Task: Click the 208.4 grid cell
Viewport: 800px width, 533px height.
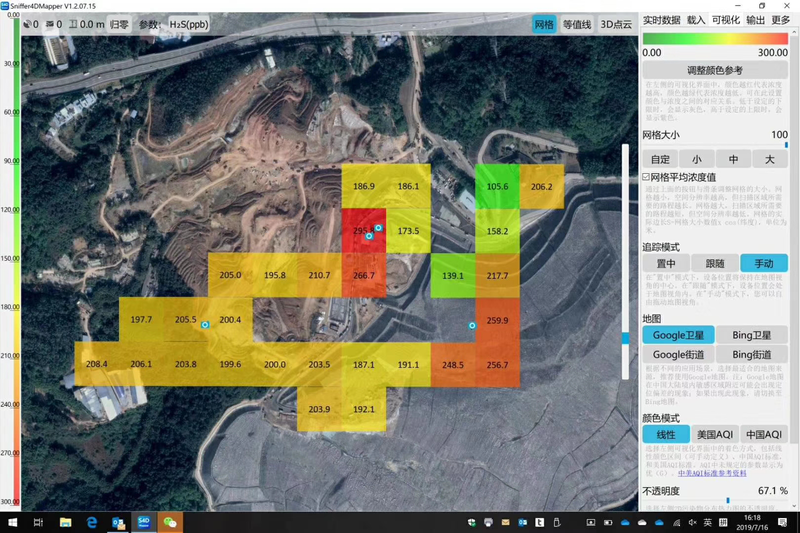Action: point(96,364)
